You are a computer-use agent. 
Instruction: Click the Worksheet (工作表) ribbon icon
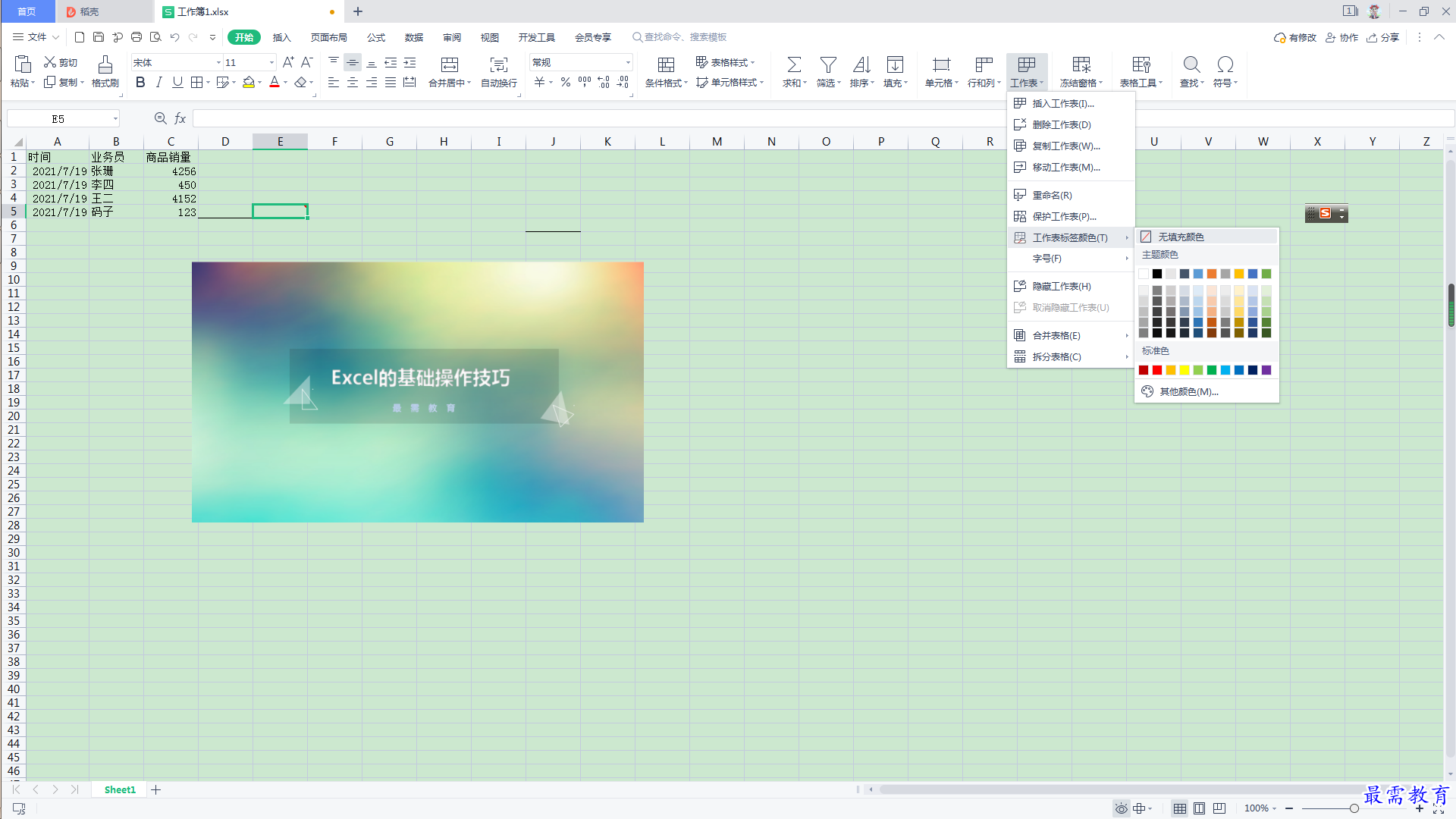click(x=1027, y=64)
